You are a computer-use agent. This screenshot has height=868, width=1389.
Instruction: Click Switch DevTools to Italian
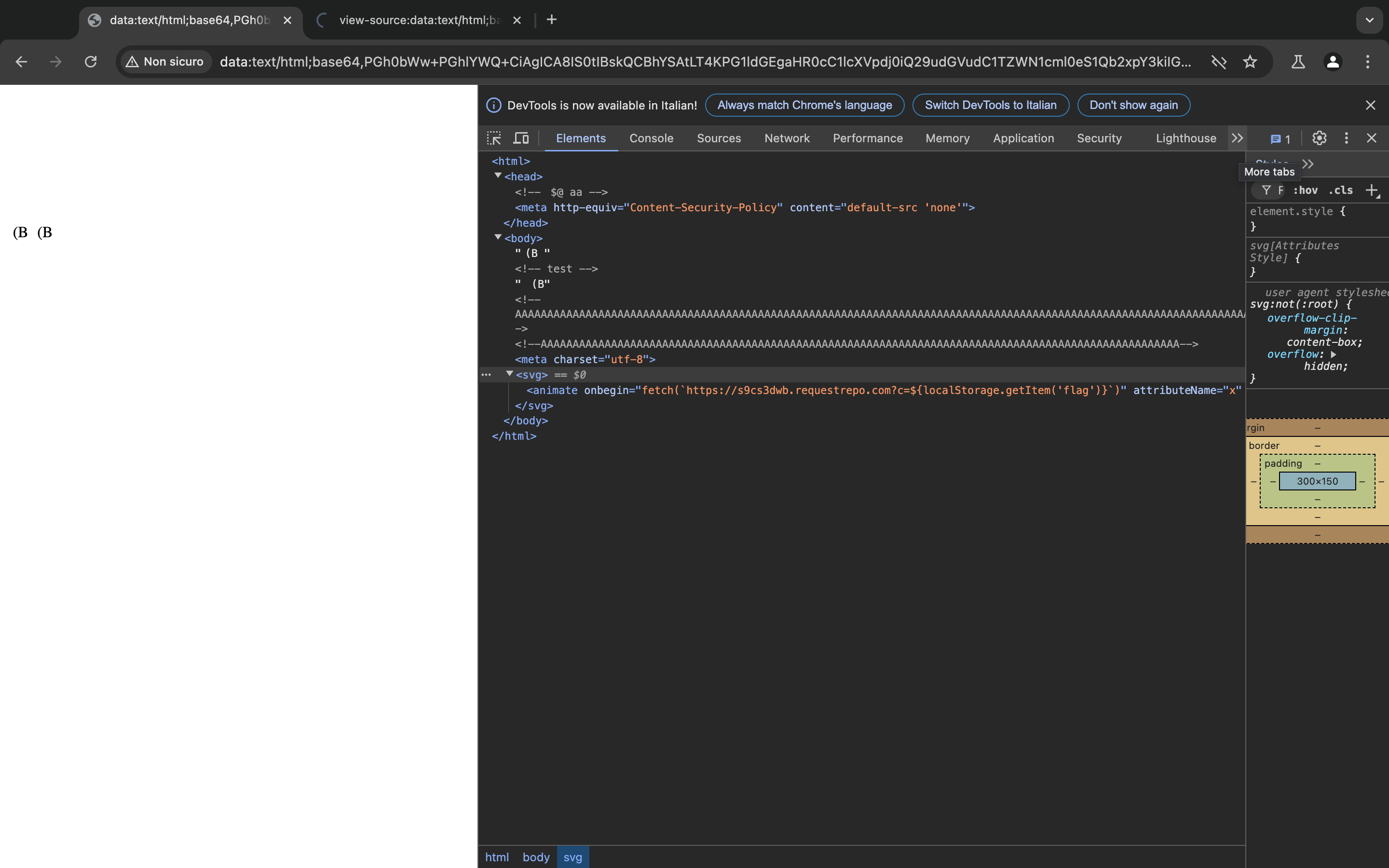[x=990, y=105]
